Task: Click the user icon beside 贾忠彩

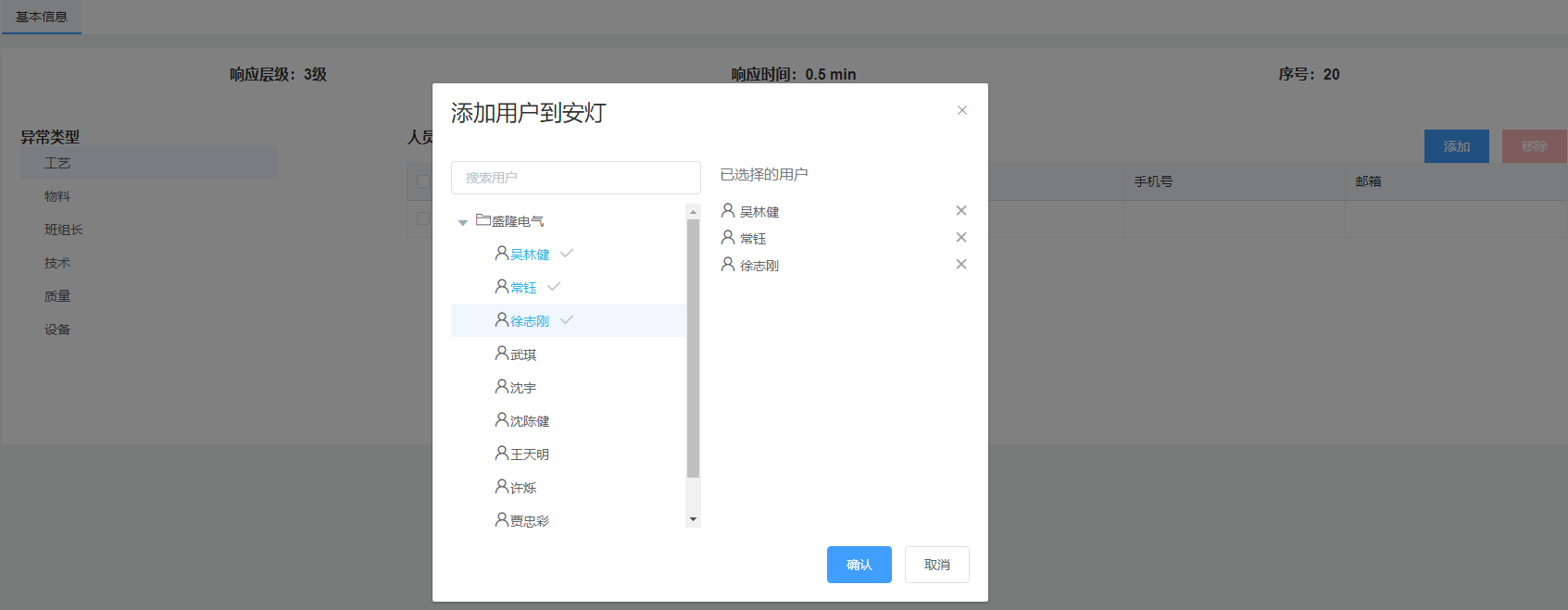Action: click(x=501, y=520)
